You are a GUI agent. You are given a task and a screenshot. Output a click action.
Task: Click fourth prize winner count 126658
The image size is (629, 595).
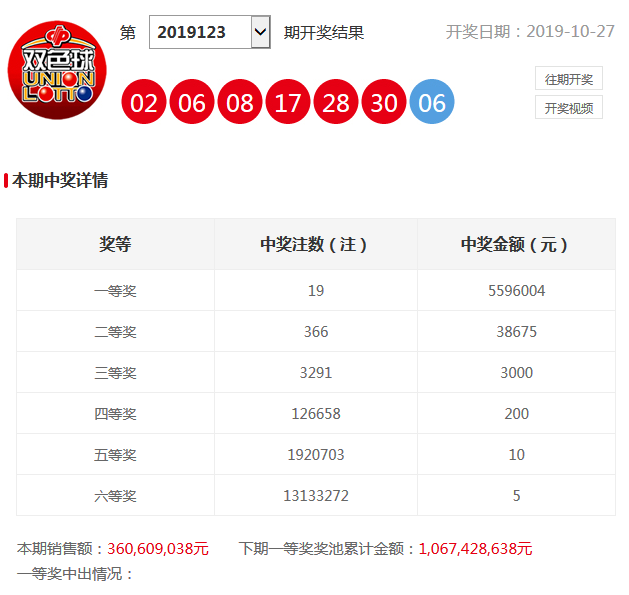point(316,414)
